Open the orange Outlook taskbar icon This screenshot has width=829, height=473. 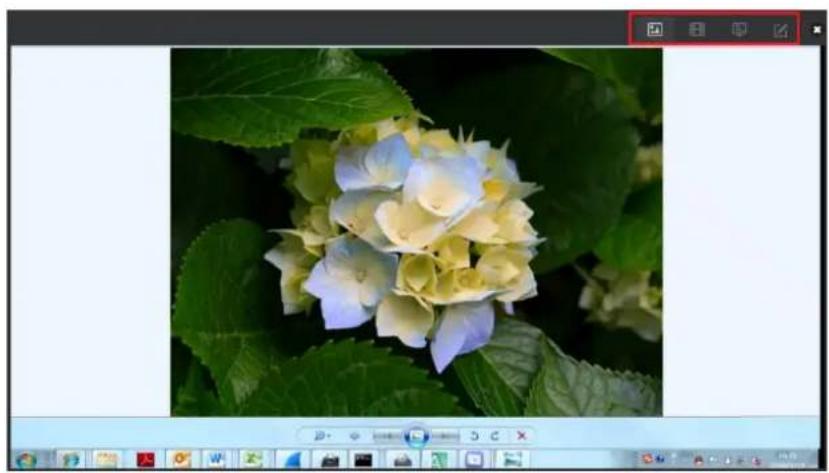click(x=181, y=460)
